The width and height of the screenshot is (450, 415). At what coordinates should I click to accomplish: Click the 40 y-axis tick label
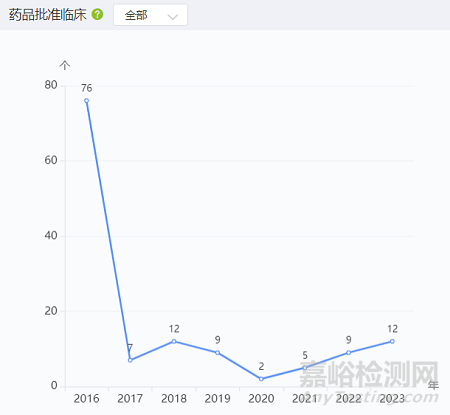point(51,236)
